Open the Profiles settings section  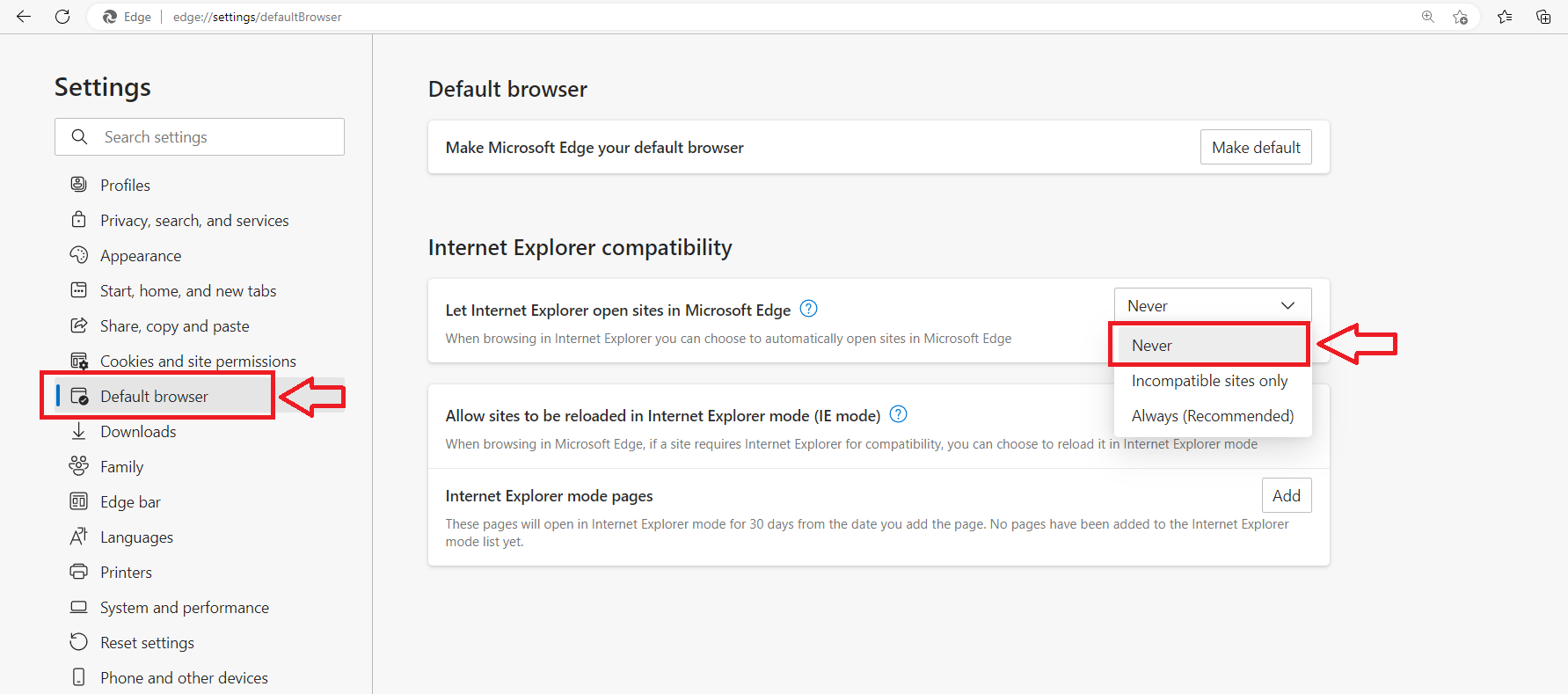point(125,186)
